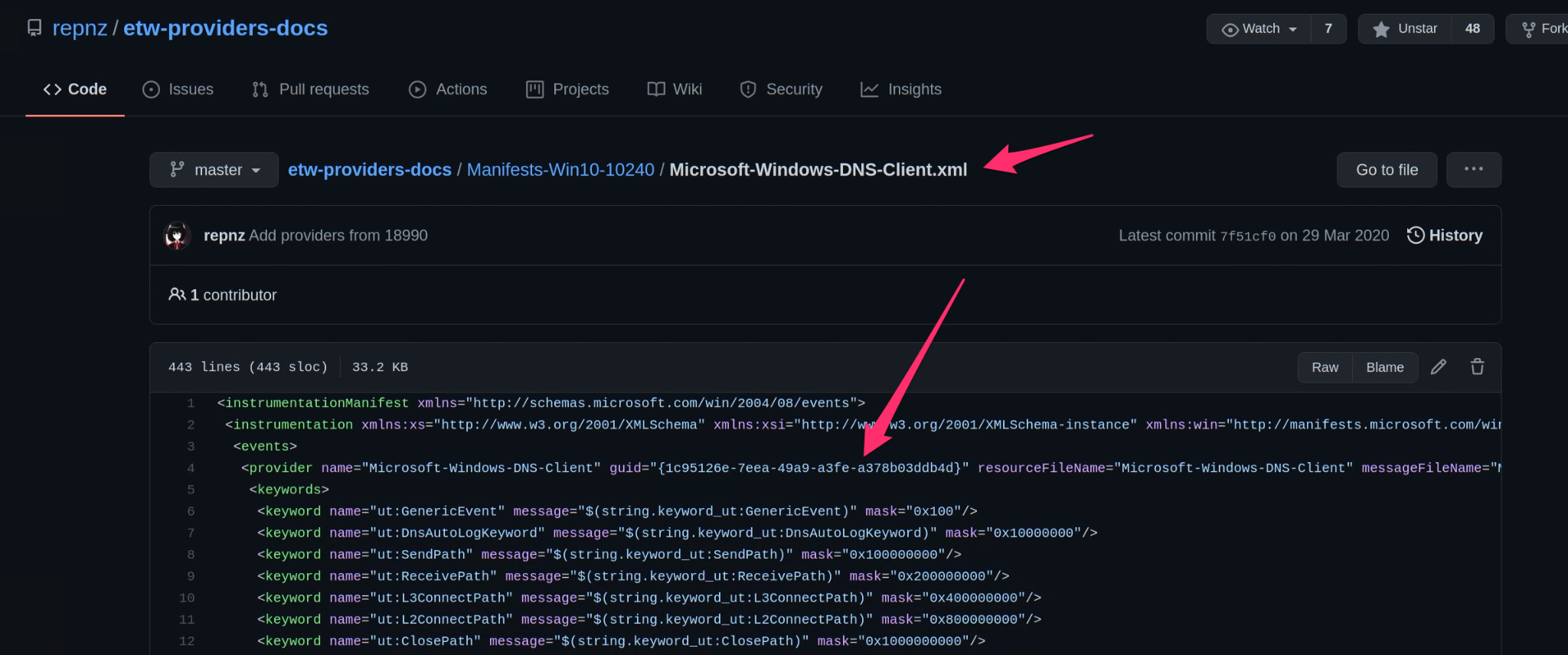Image resolution: width=1568 pixels, height=655 pixels.
Task: Click the ut:L3ConnectPath keyword line
Action: (x=649, y=598)
